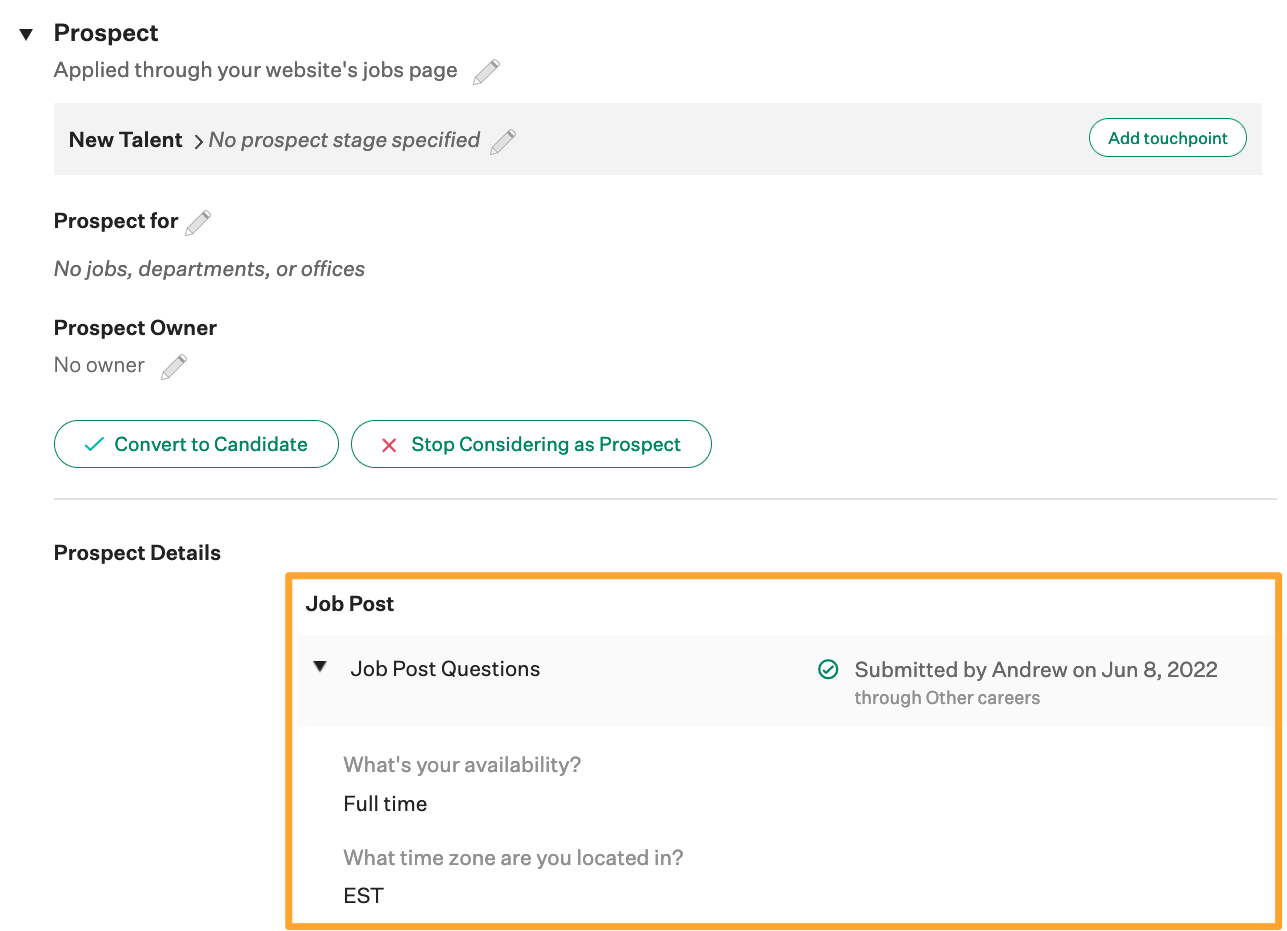Screen dimensions: 1287x931
Task: Click the Add touchpoint button
Action: click(1167, 138)
